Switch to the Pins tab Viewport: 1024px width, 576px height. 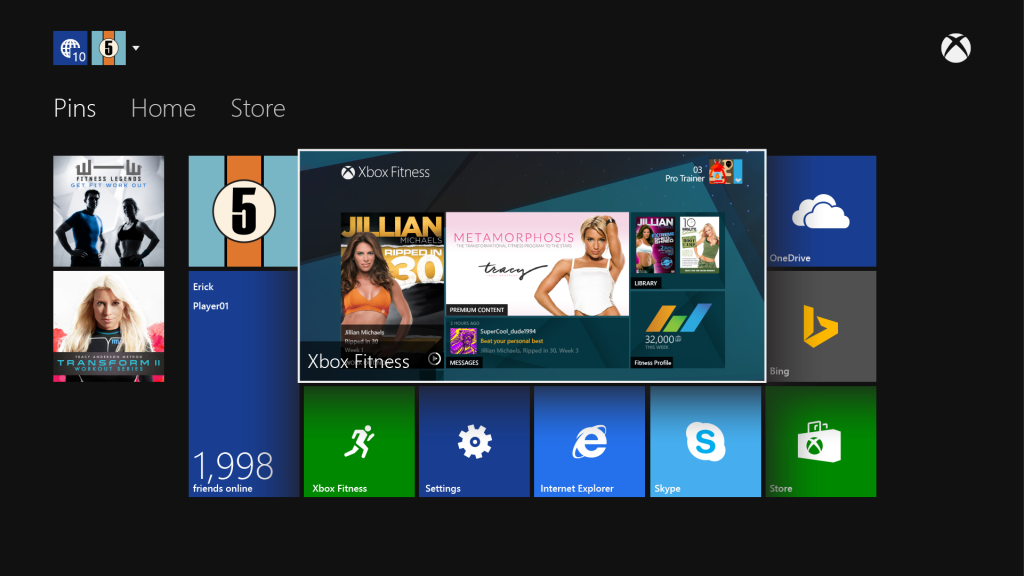point(74,108)
